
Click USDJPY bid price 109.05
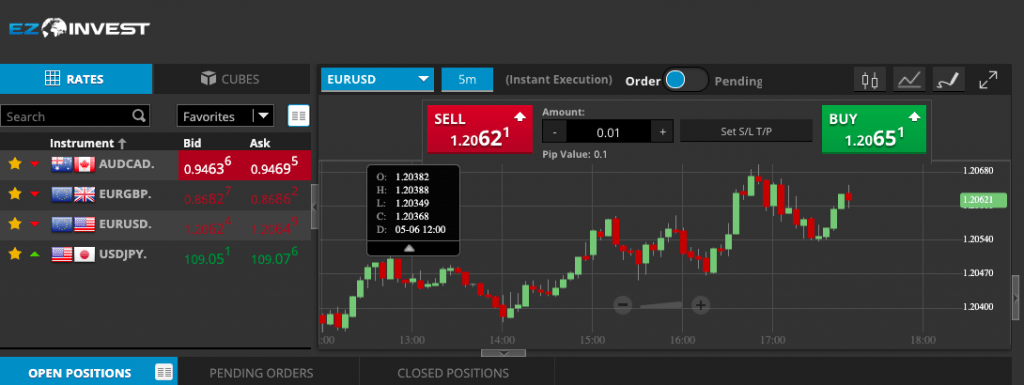pyautogui.click(x=208, y=257)
